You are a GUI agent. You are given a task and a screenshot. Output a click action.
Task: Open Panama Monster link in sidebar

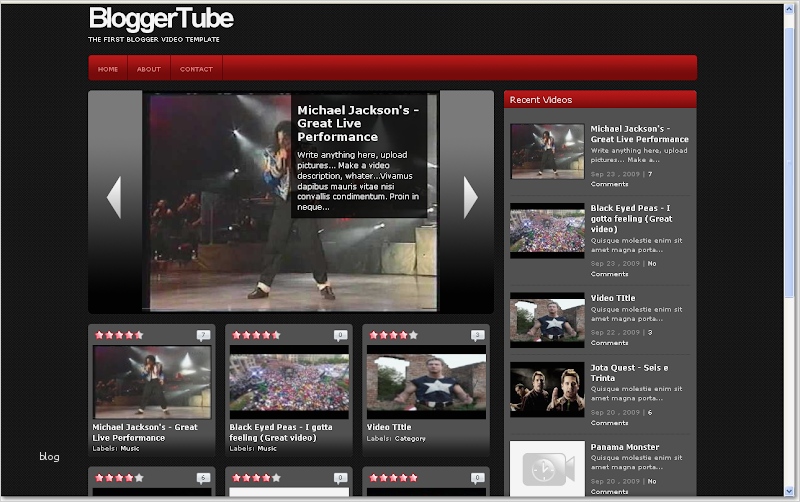tap(625, 447)
